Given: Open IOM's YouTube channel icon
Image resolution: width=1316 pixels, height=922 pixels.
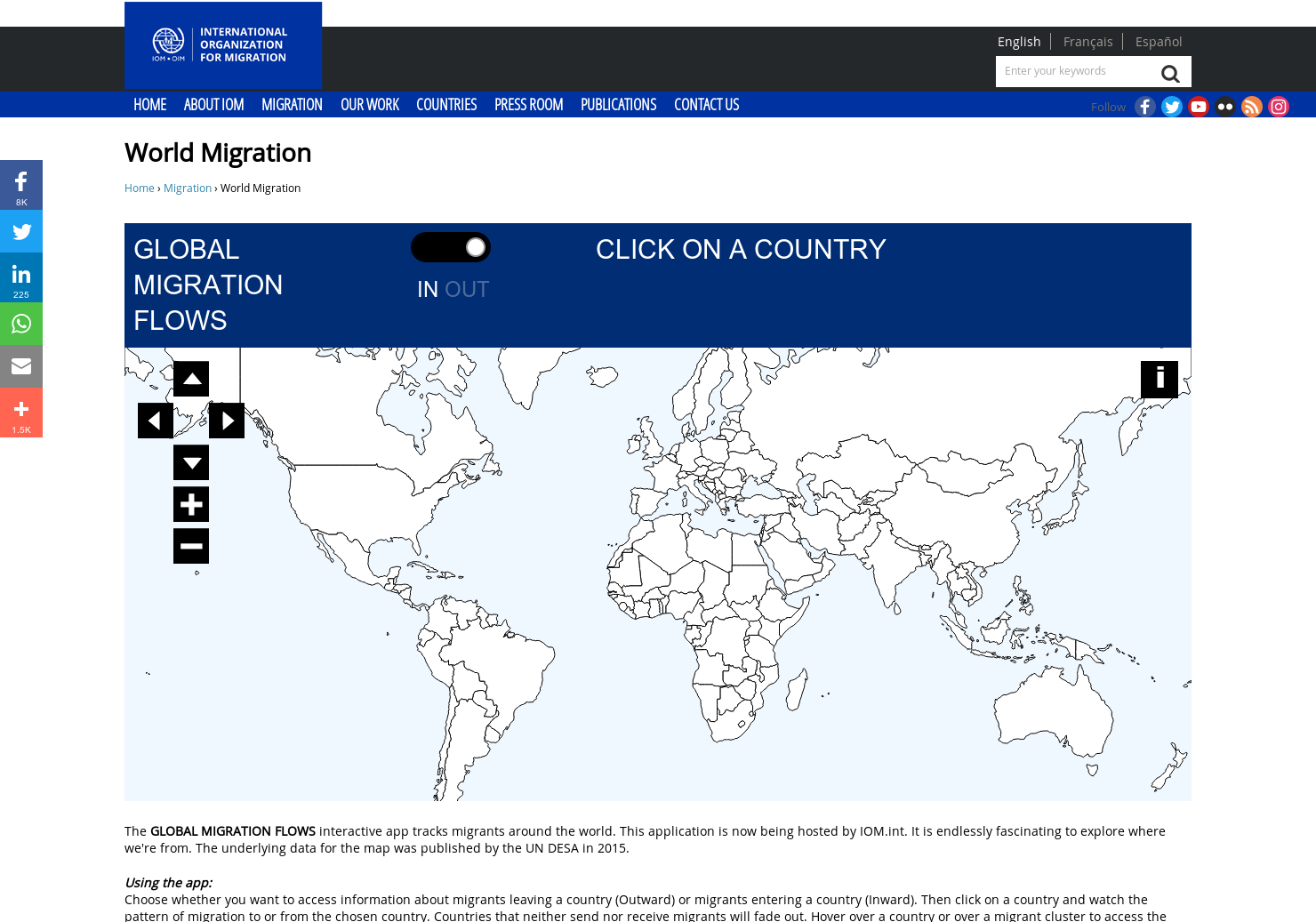Looking at the screenshot, I should (x=1199, y=106).
